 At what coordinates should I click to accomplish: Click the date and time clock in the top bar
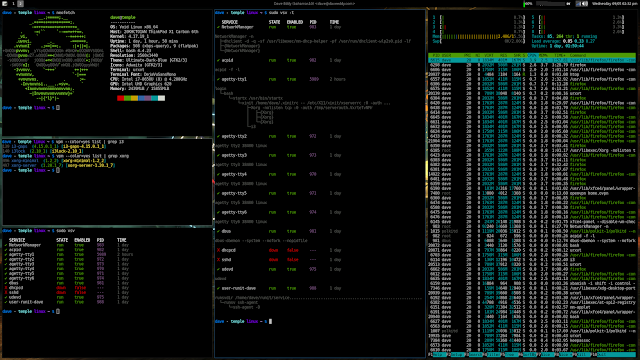[614, 4]
